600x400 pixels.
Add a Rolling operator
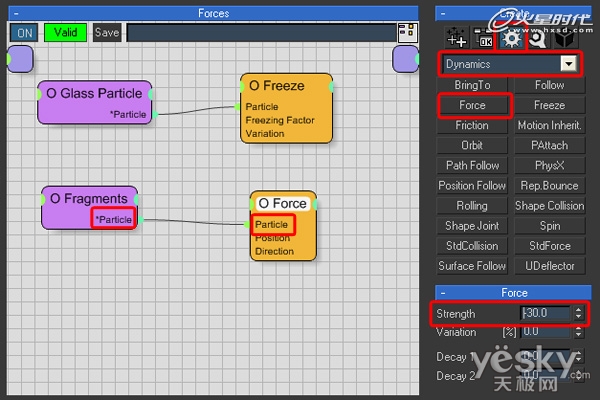click(x=472, y=206)
